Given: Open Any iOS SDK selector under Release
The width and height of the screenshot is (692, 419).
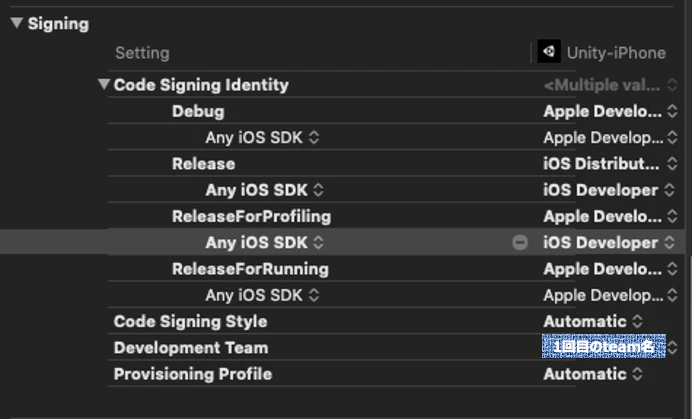Looking at the screenshot, I should tap(264, 190).
